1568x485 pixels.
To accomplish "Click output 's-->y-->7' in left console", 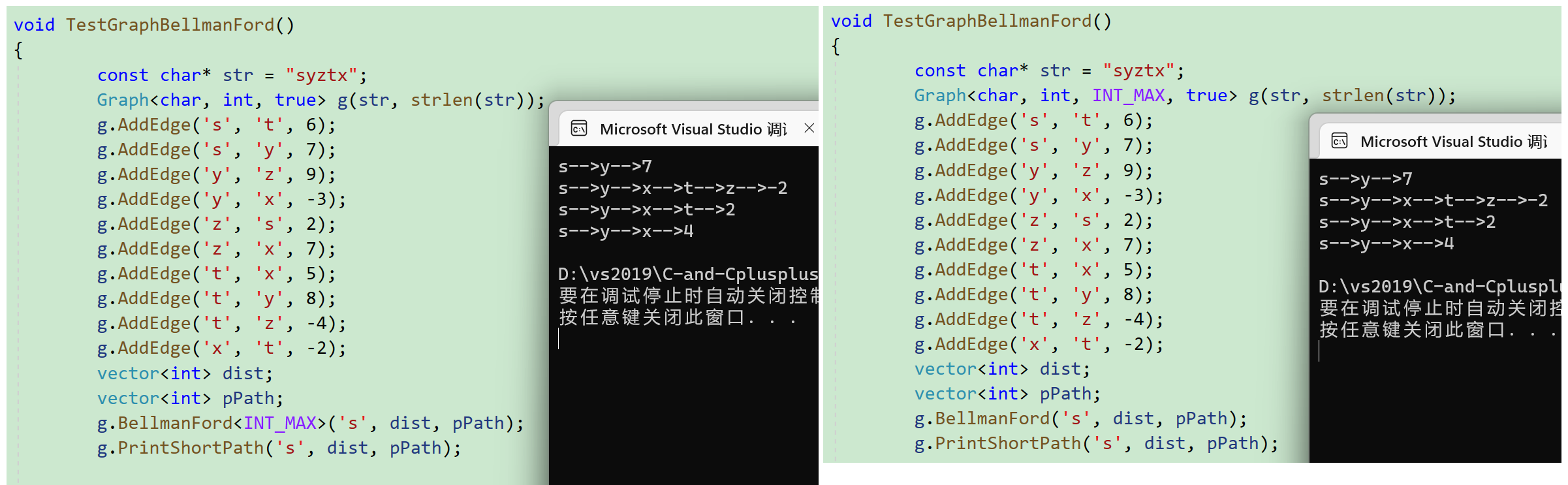I will pyautogui.click(x=605, y=166).
